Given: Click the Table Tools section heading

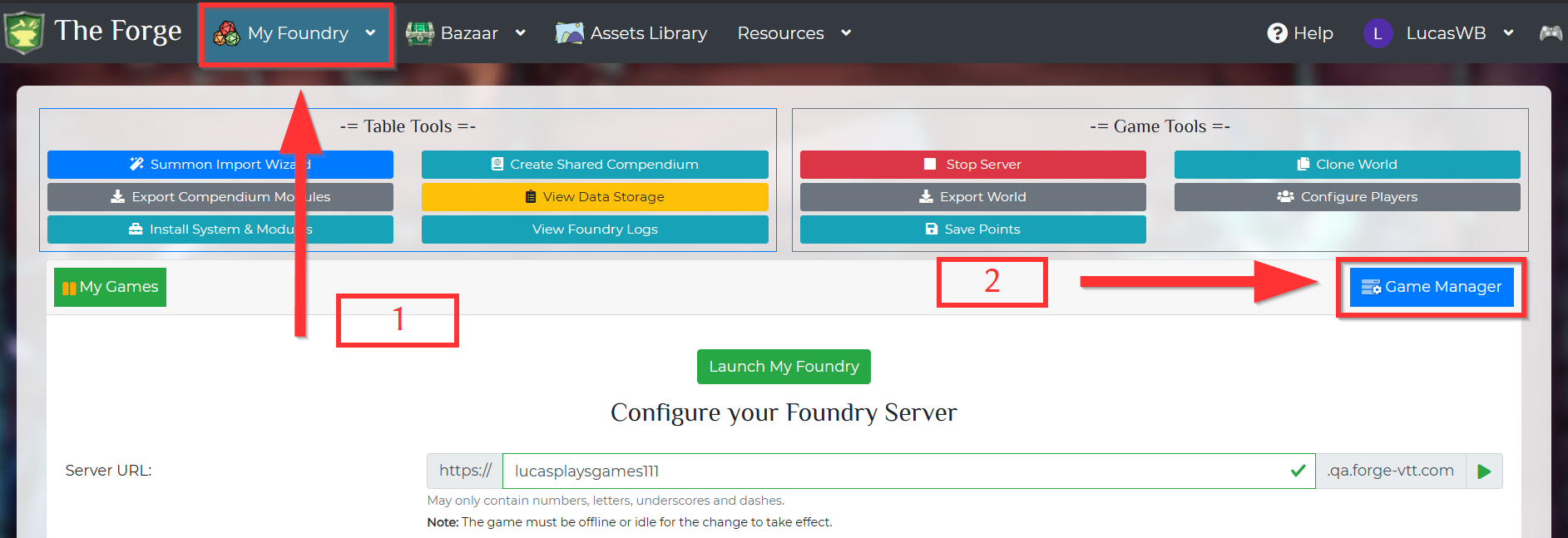Looking at the screenshot, I should click(408, 126).
